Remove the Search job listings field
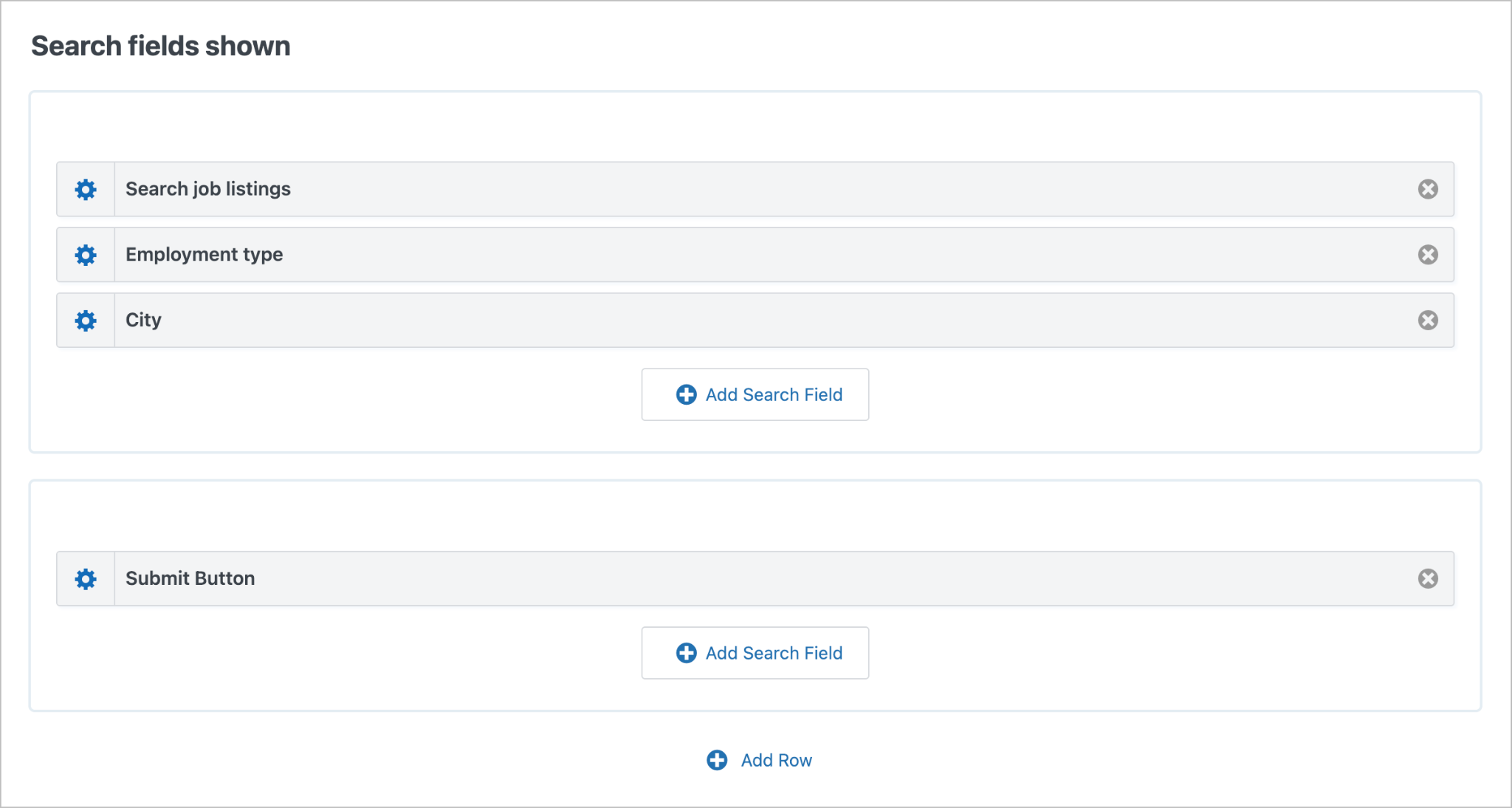Image resolution: width=1512 pixels, height=808 pixels. pyautogui.click(x=1428, y=189)
